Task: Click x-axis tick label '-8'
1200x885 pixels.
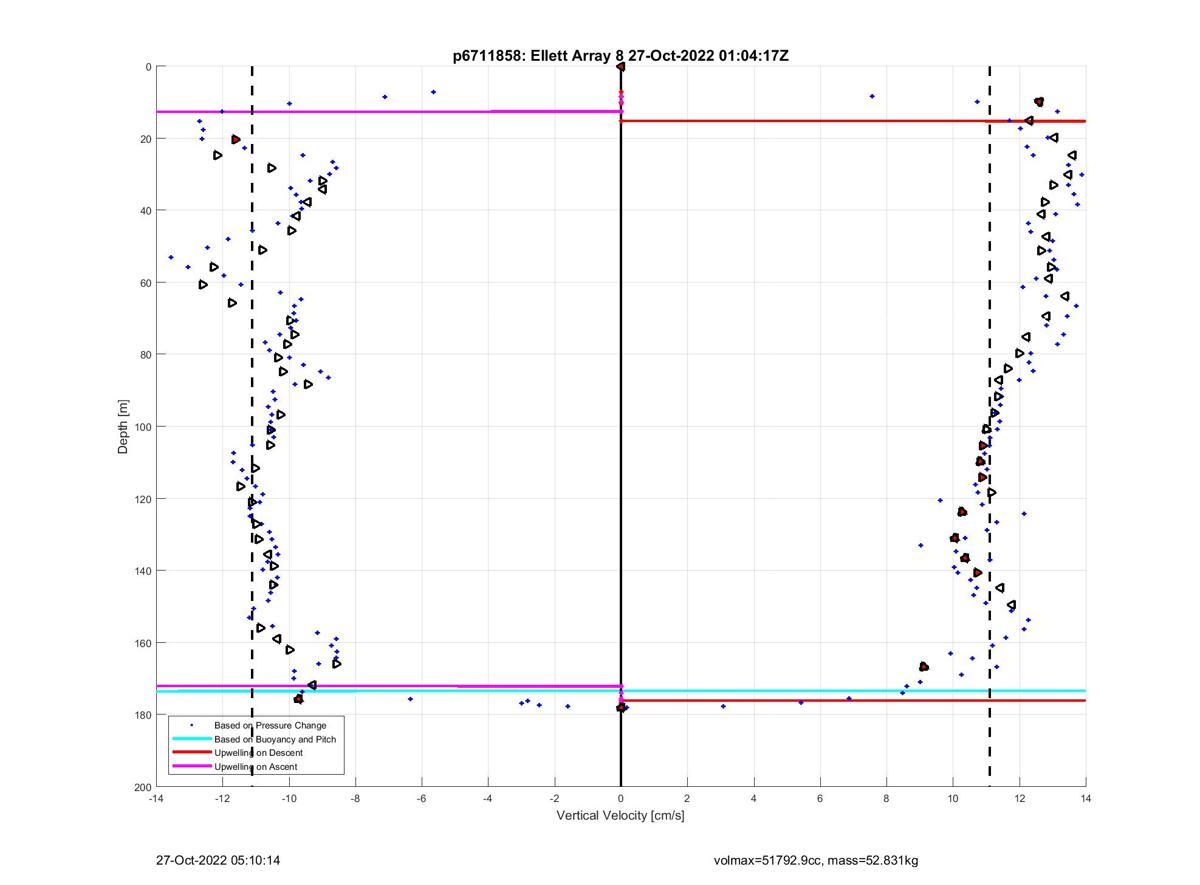Action: (x=355, y=798)
